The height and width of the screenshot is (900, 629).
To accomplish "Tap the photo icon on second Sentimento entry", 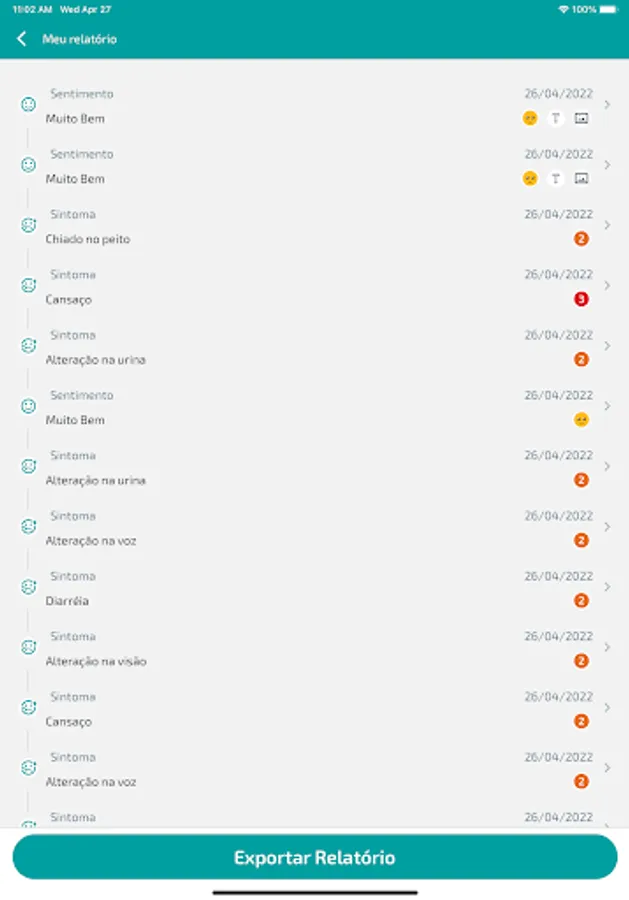I will coord(580,177).
